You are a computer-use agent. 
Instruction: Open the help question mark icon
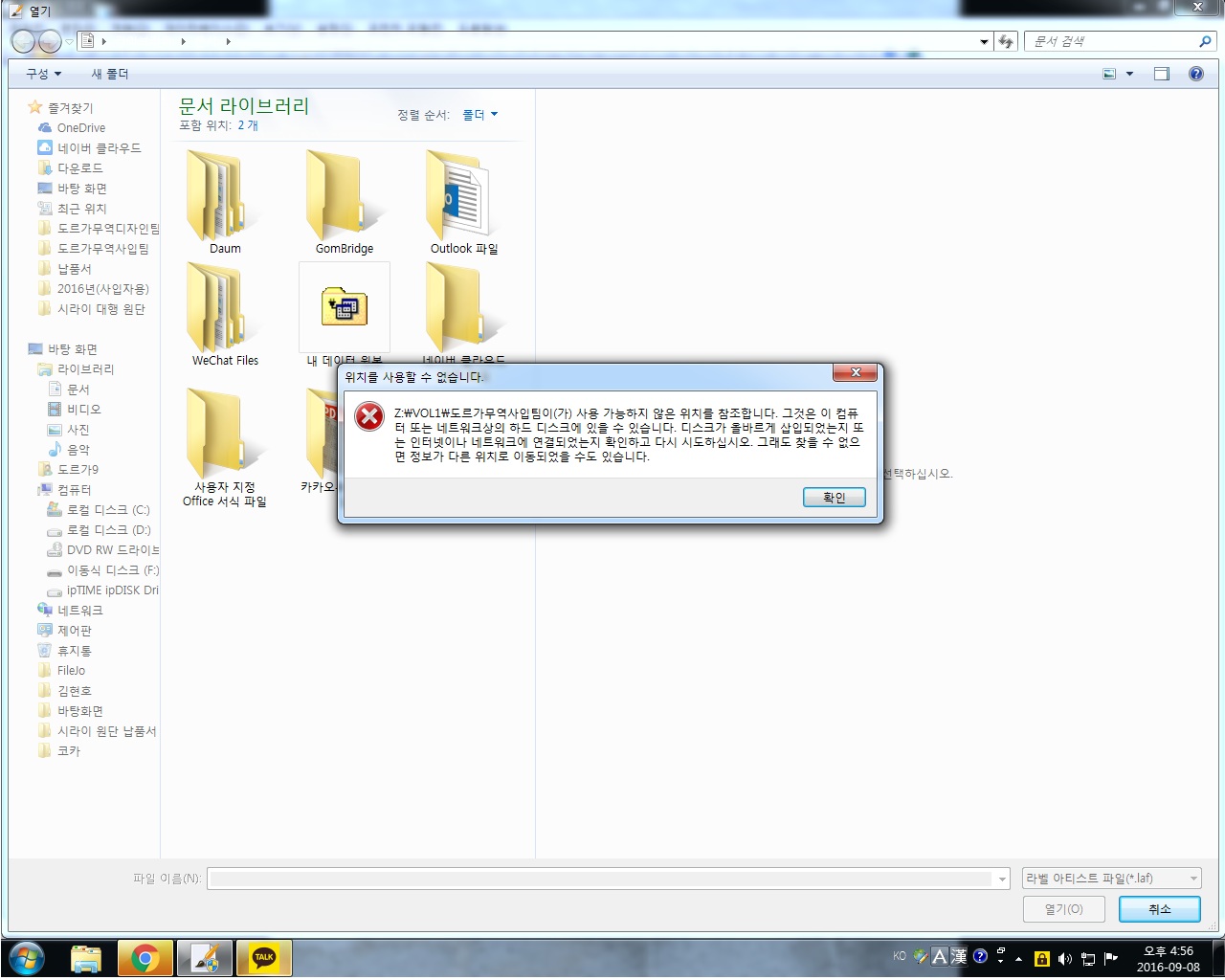point(1196,74)
